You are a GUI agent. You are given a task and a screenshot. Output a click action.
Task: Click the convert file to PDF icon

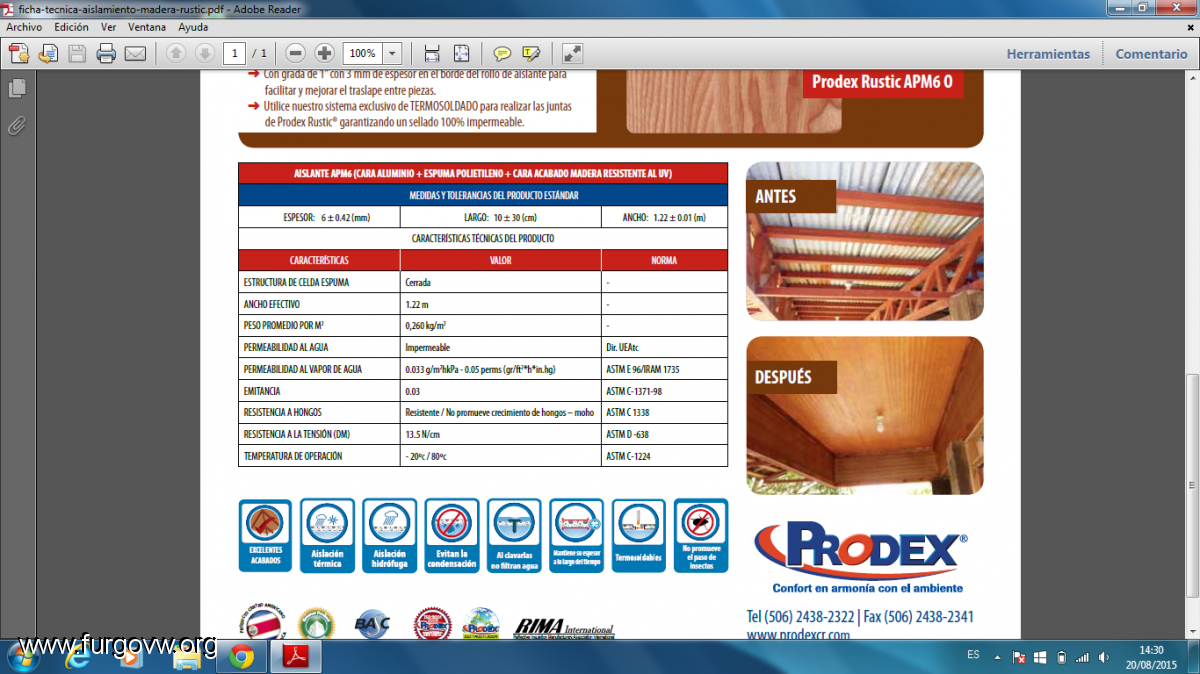[48, 54]
